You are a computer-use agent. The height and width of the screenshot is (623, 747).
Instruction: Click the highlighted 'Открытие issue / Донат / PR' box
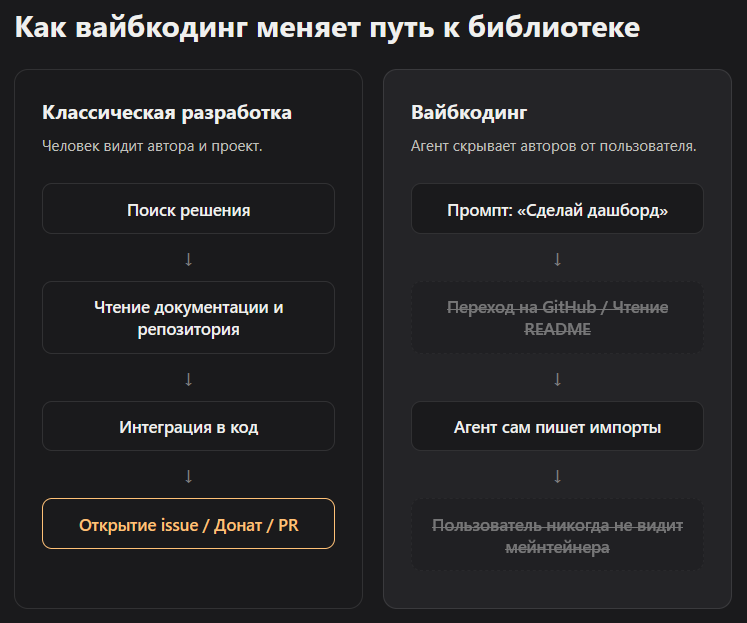188,524
